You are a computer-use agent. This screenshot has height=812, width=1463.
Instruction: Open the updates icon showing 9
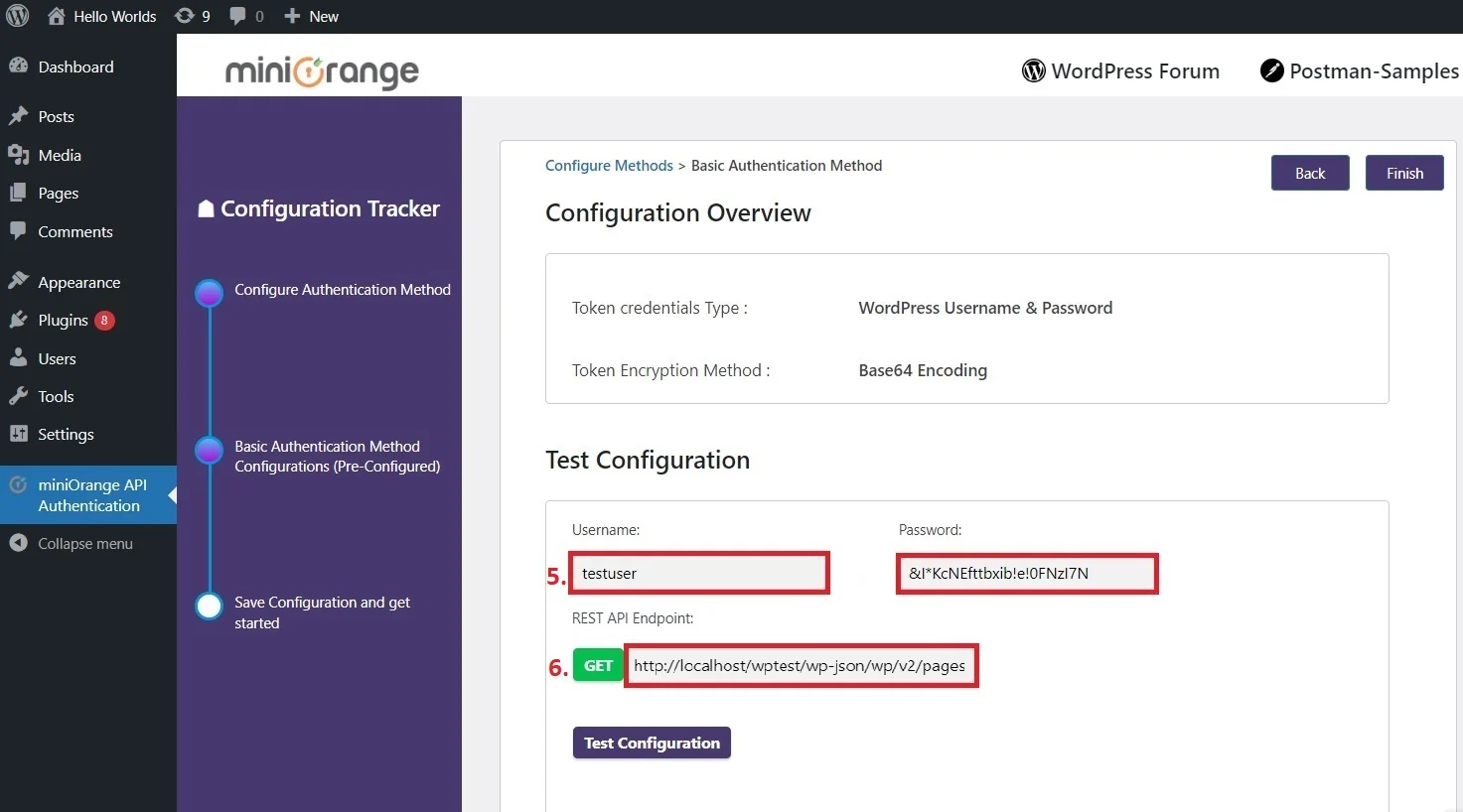pos(184,16)
